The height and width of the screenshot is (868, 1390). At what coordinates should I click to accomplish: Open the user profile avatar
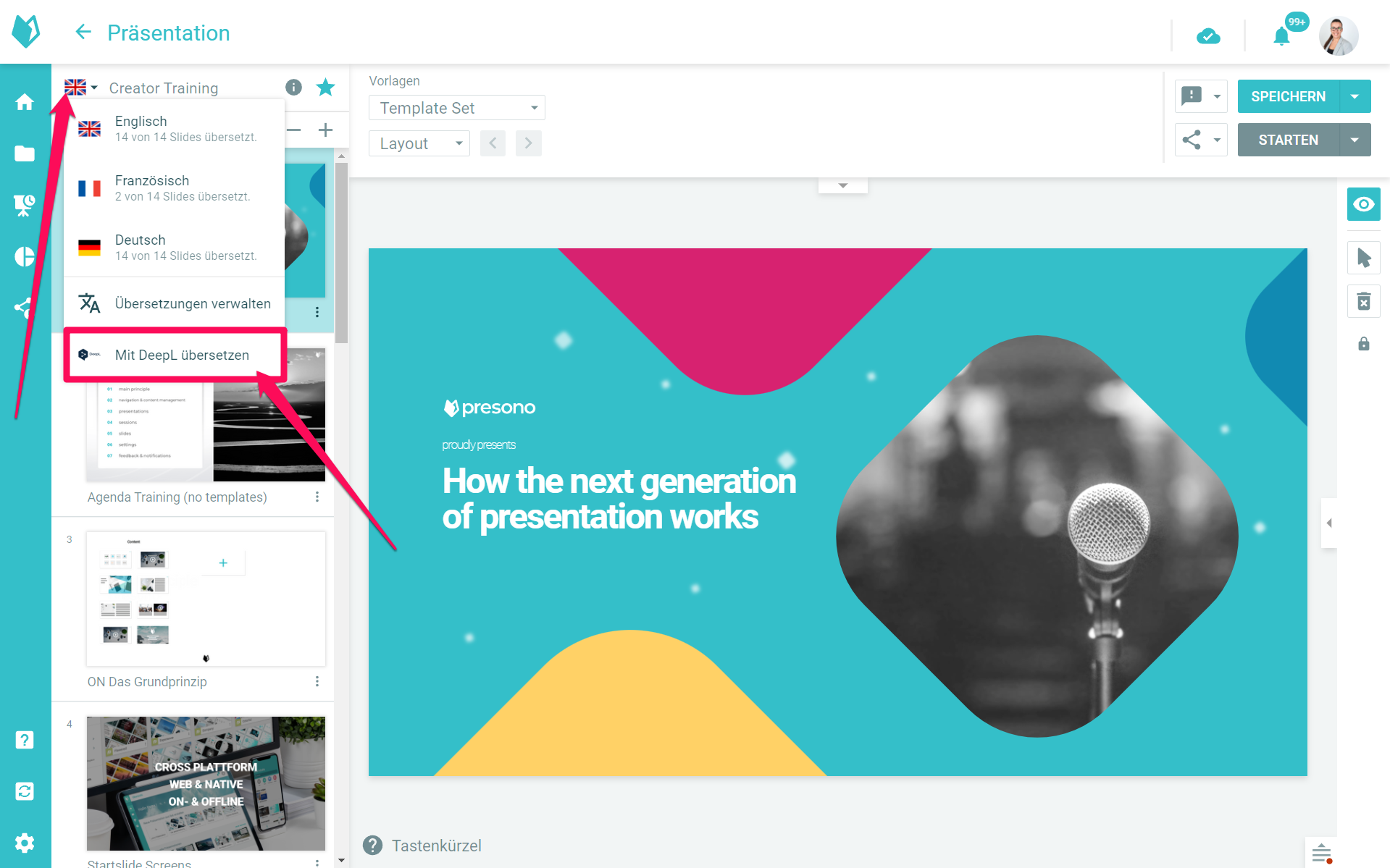[1338, 35]
